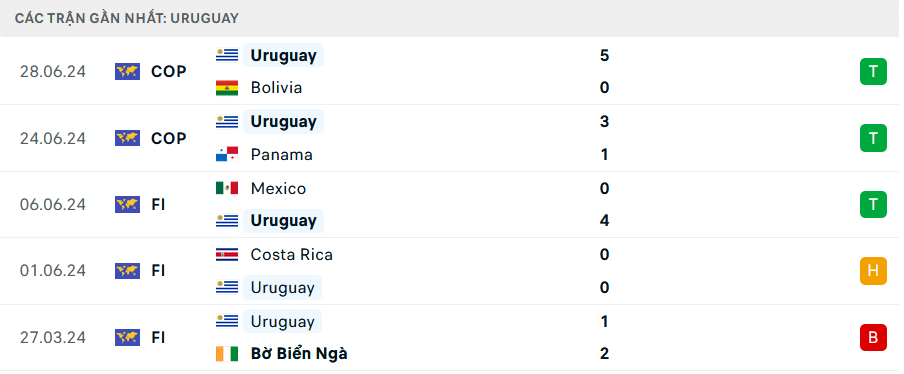Open the Panama team link
Viewport: 904px width, 374px height.
click(281, 154)
